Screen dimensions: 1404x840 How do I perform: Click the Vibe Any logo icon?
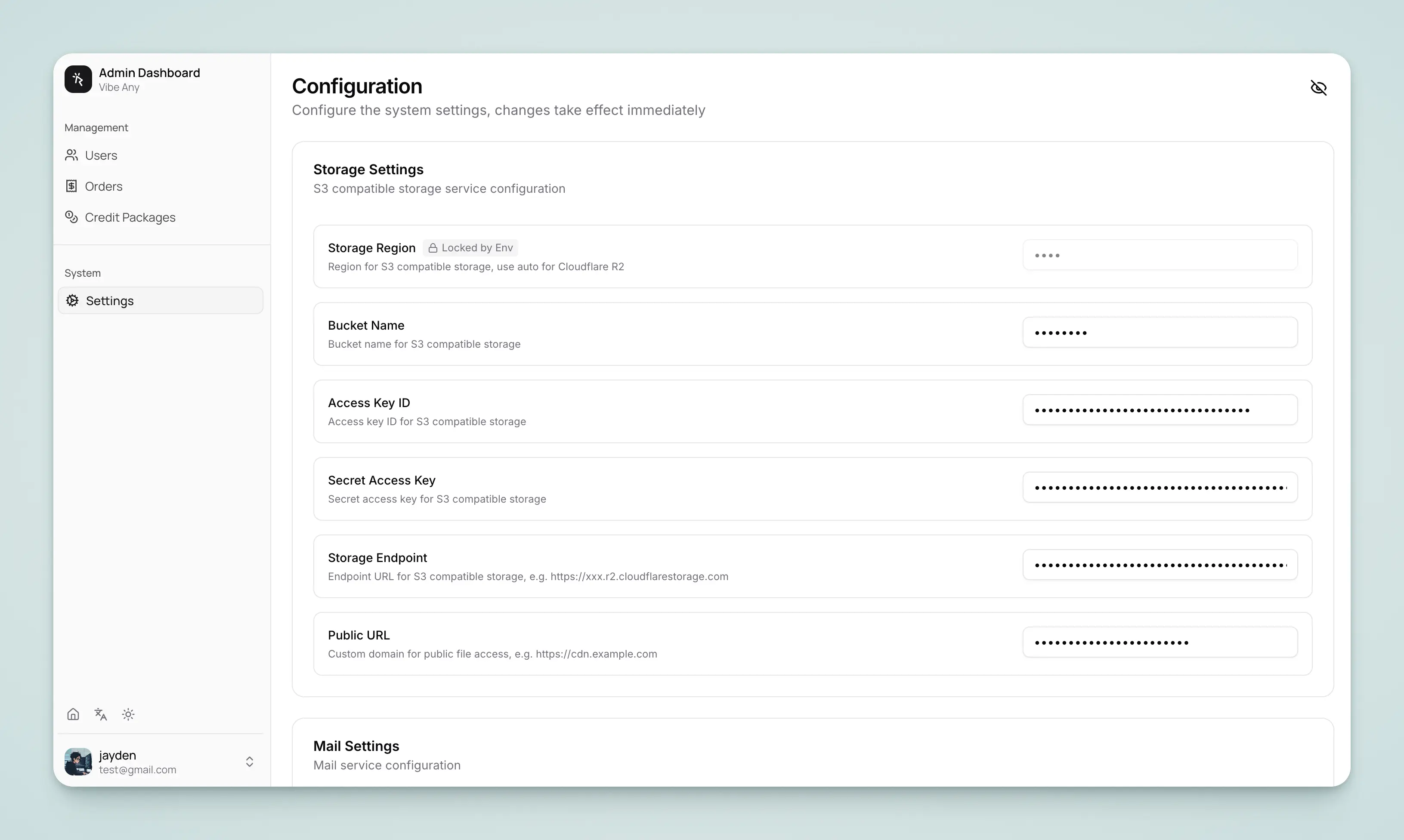coord(78,79)
